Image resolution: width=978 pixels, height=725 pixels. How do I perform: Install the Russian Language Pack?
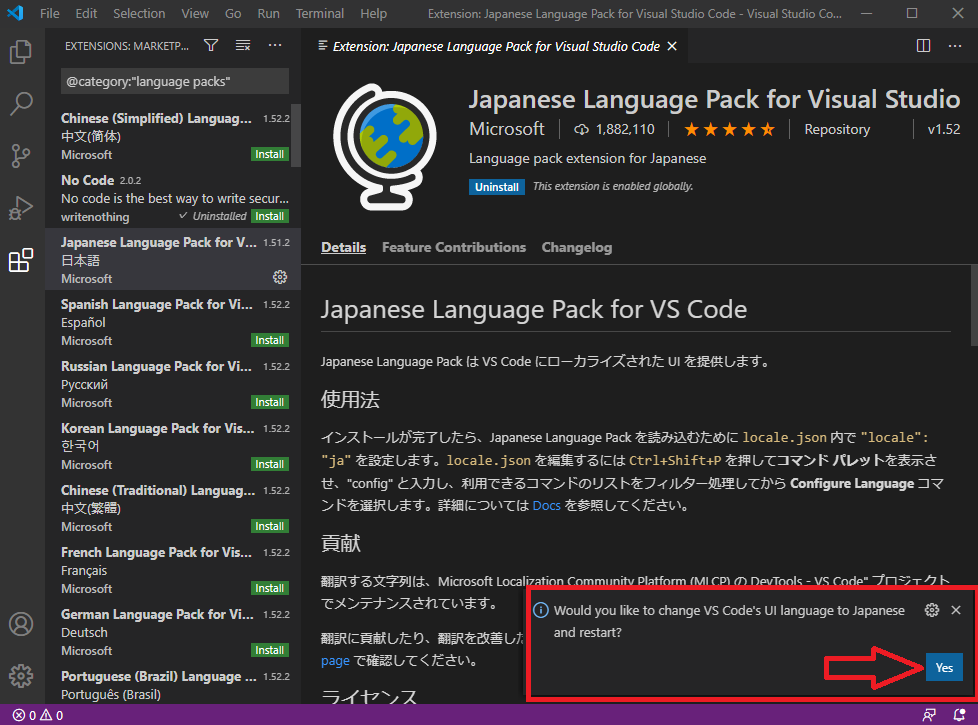click(269, 402)
